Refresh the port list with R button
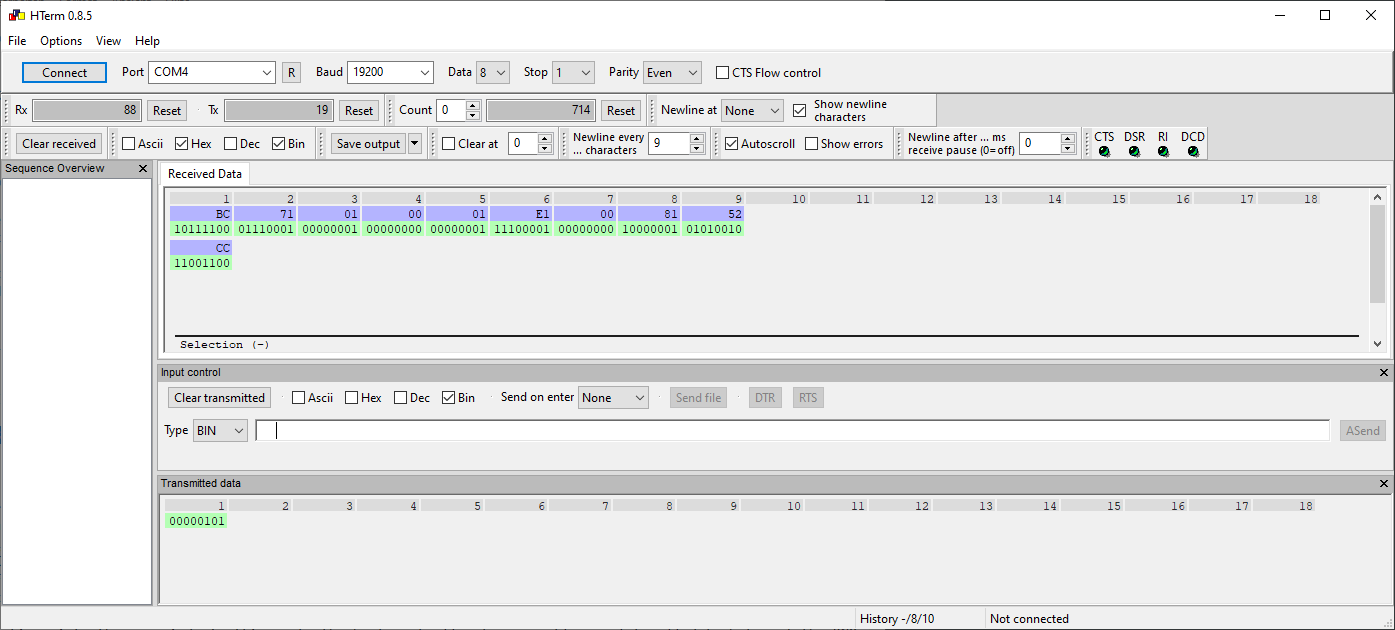 coord(291,72)
